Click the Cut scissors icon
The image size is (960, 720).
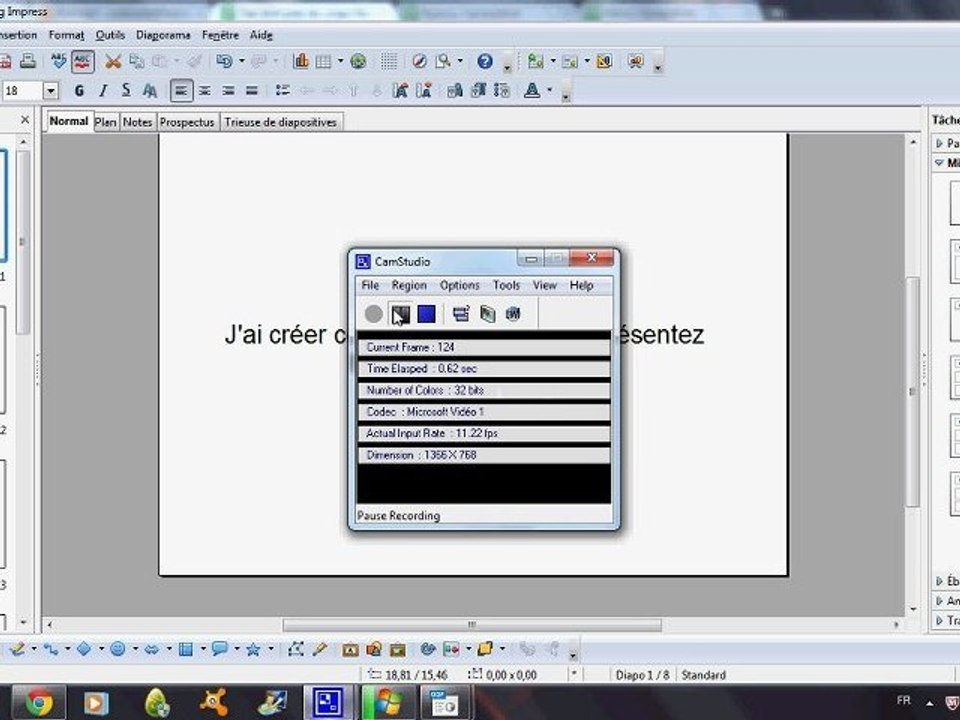click(x=113, y=61)
